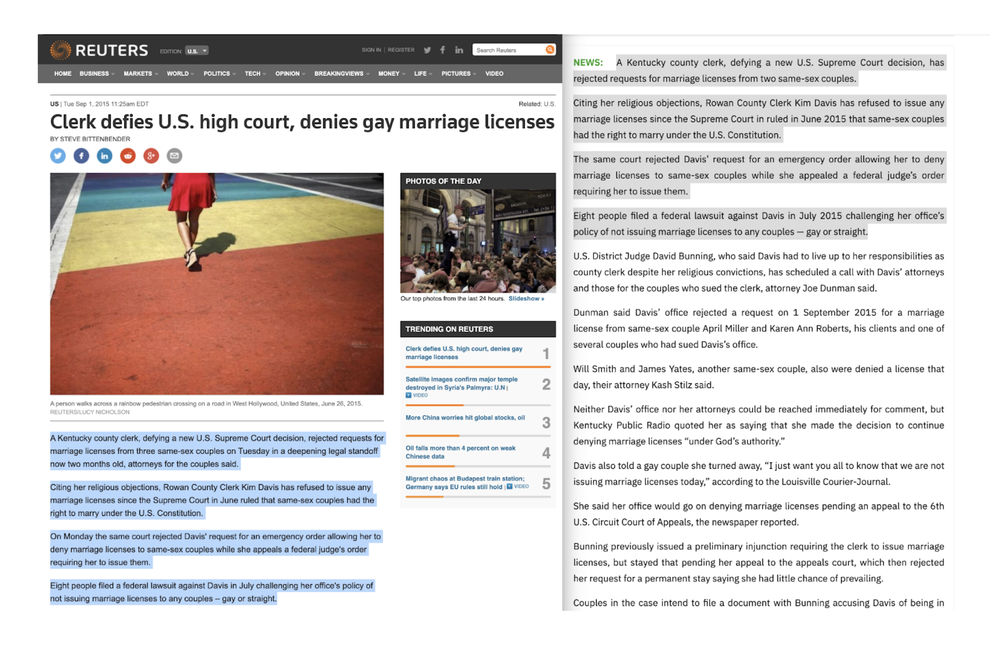Share the article on Facebook

[x=81, y=156]
